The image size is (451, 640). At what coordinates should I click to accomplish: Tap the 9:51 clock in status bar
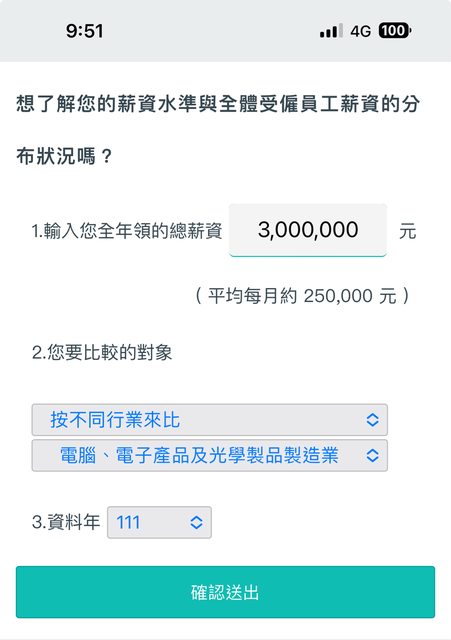[x=84, y=31]
